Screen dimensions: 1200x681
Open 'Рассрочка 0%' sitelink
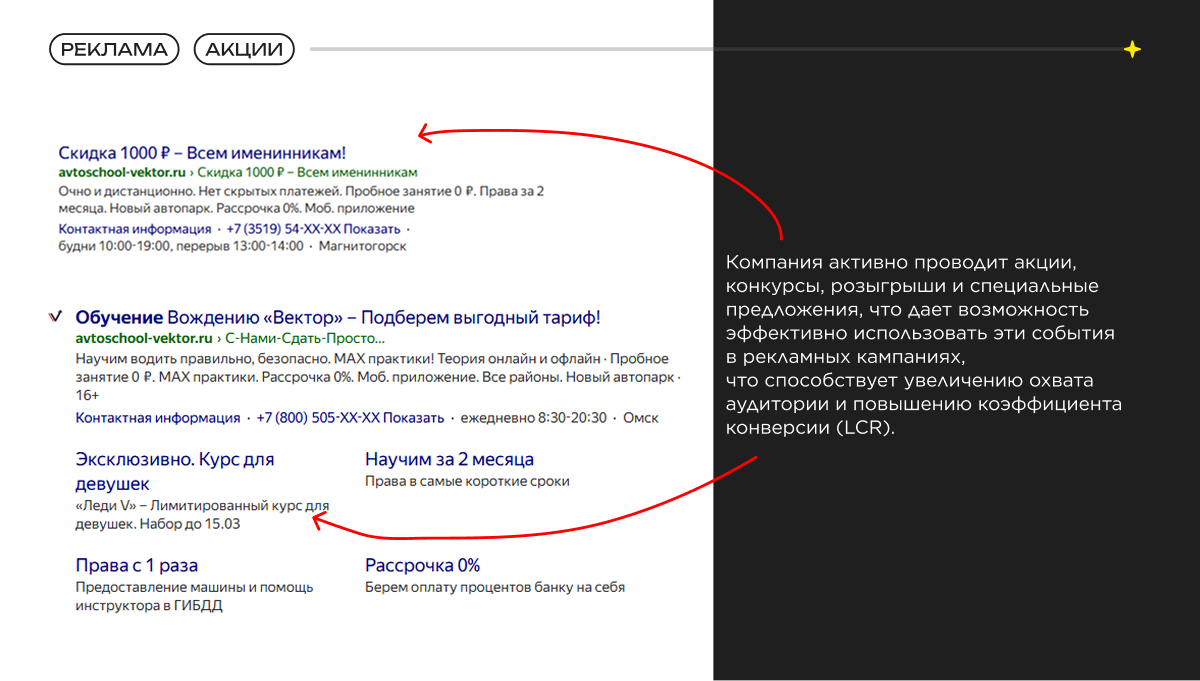423,565
